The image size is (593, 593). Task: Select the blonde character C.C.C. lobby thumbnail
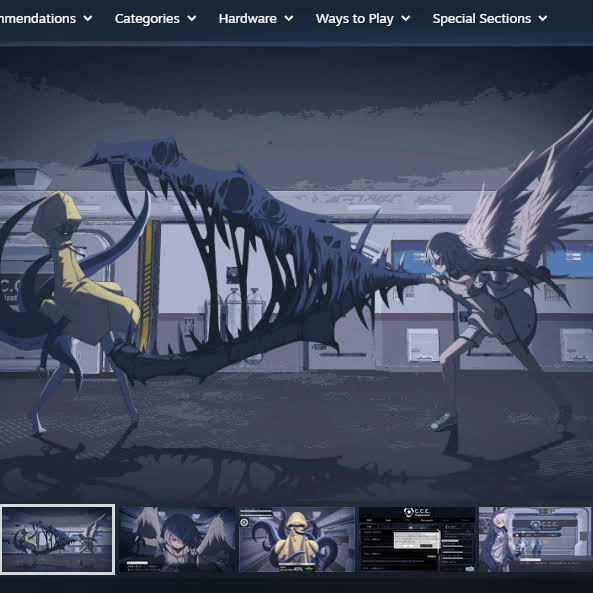coord(535,539)
